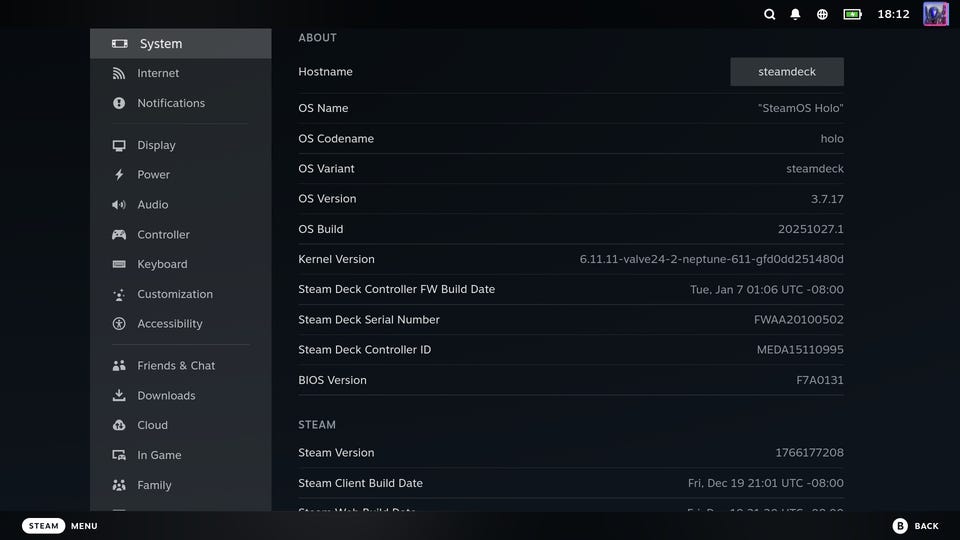Image resolution: width=960 pixels, height=540 pixels.
Task: Click the Notifications alert icon in sidebar
Action: point(119,103)
